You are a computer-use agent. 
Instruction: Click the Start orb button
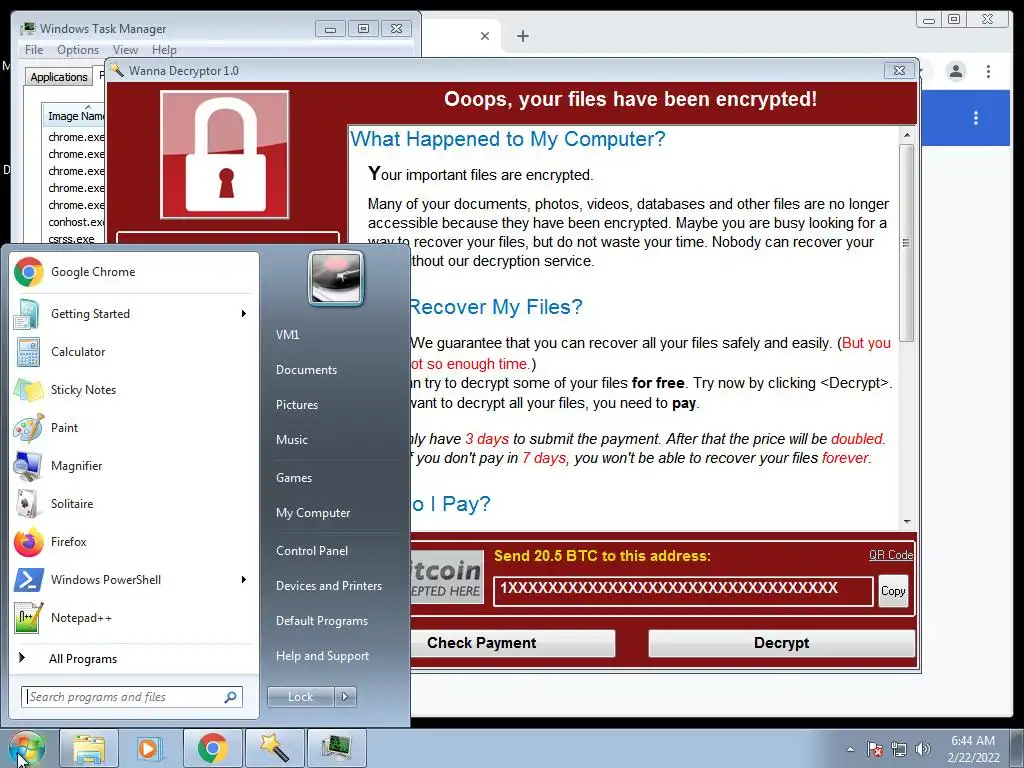[x=26, y=748]
